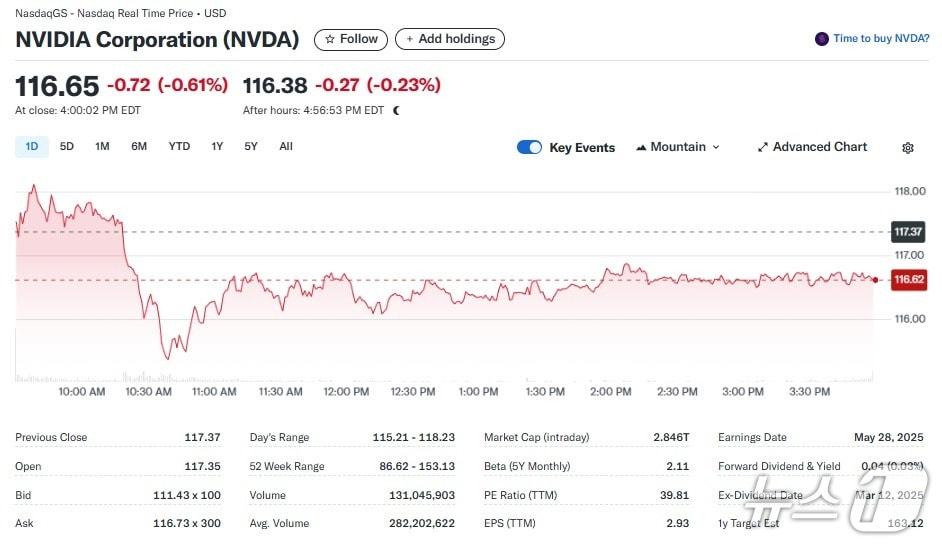Select the 1Y time range
Image resolution: width=942 pixels, height=546 pixels.
(x=217, y=147)
